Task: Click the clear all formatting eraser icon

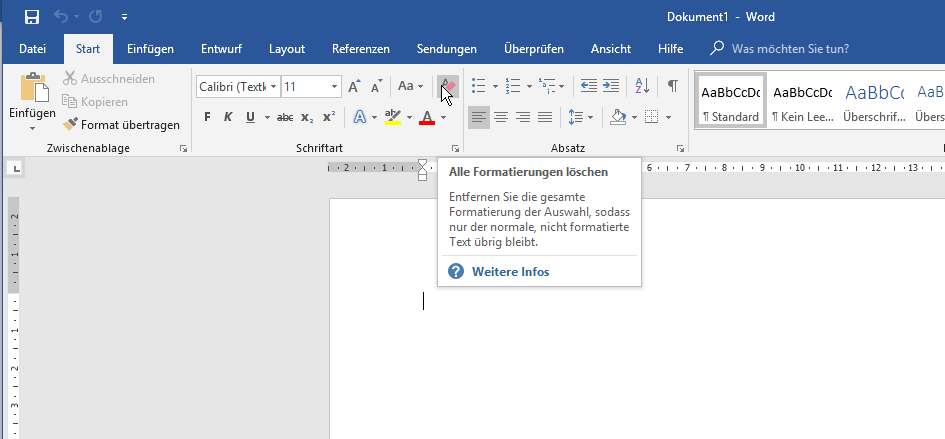Action: 448,86
